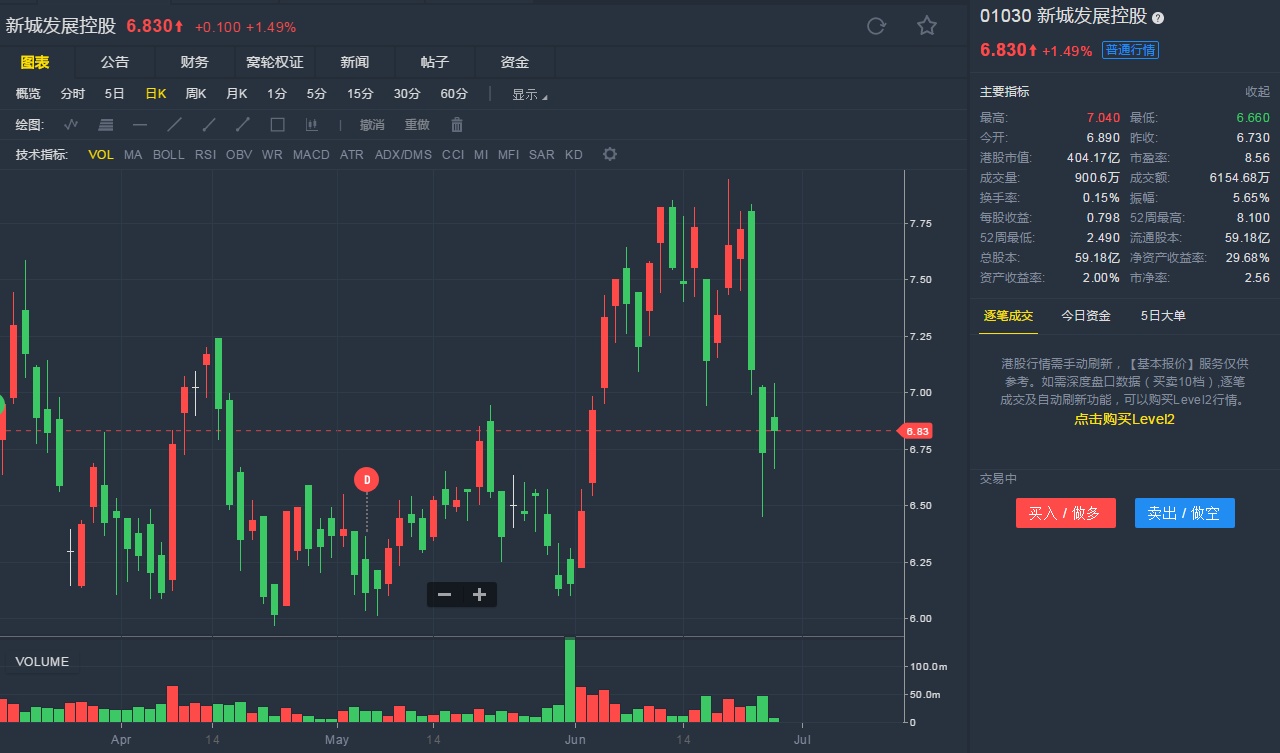
Task: Click the dividend D marker on chart
Action: (367, 480)
